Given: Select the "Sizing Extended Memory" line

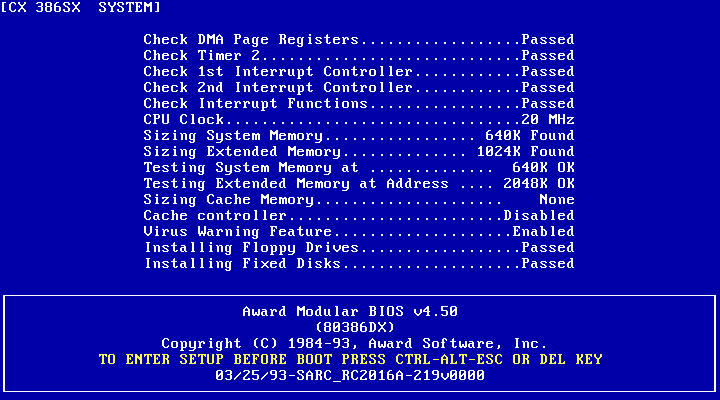Looking at the screenshot, I should point(359,152).
